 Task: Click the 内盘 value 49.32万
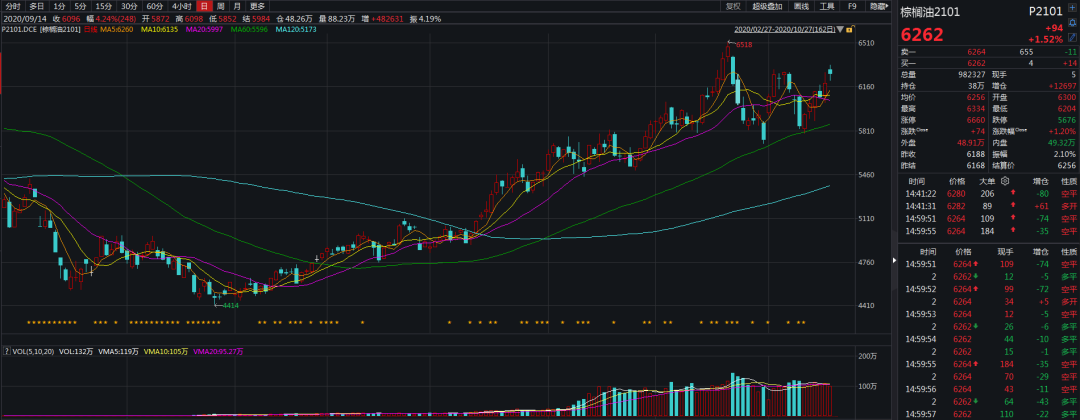1063,141
